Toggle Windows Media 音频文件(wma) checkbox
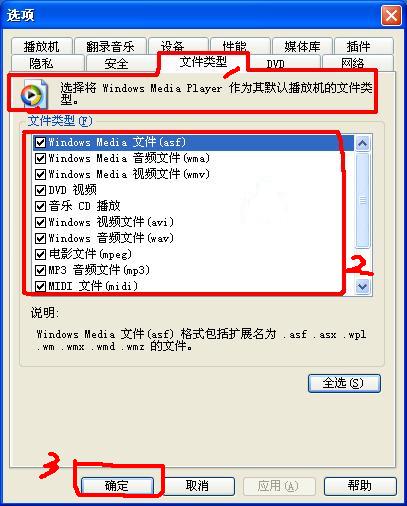Viewport: 407px width, 506px height. tap(40, 158)
